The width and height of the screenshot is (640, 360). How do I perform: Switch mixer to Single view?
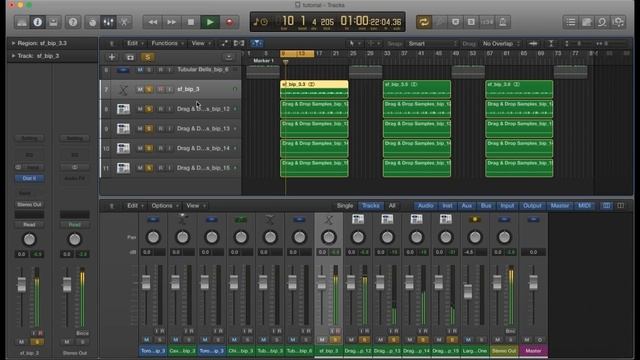pyautogui.click(x=345, y=206)
